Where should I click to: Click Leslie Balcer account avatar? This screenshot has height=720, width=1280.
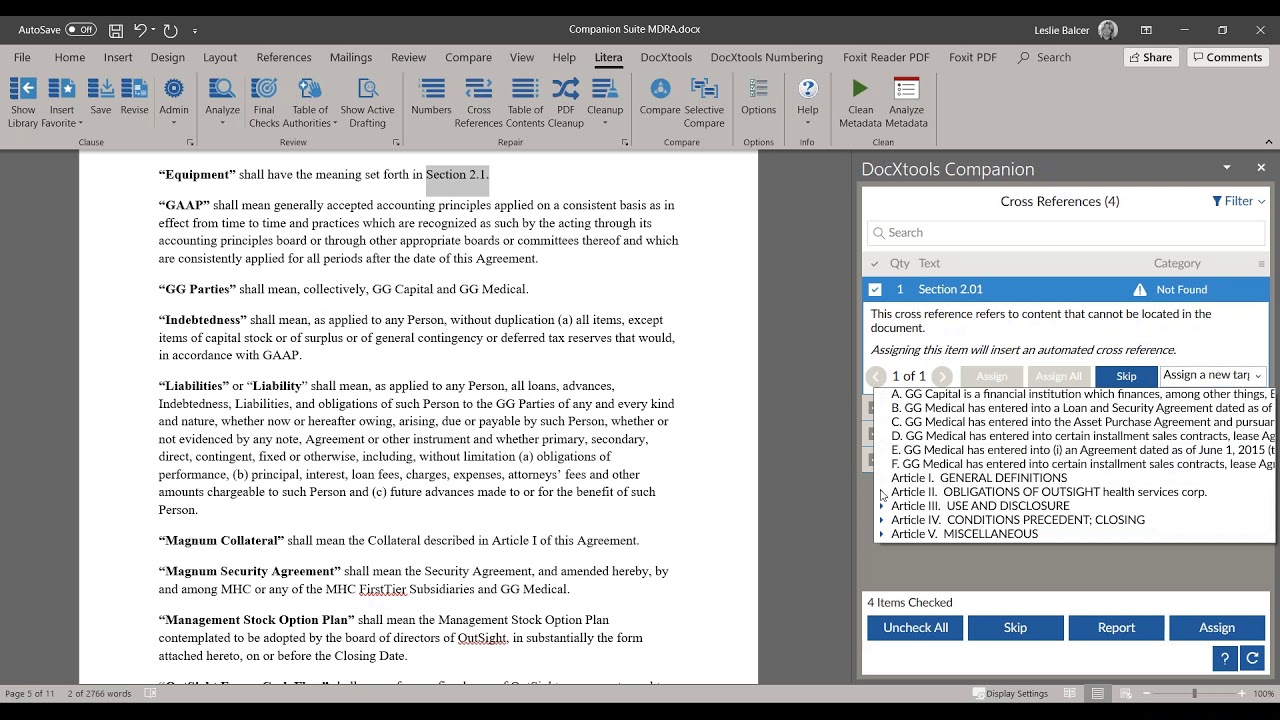[1108, 30]
